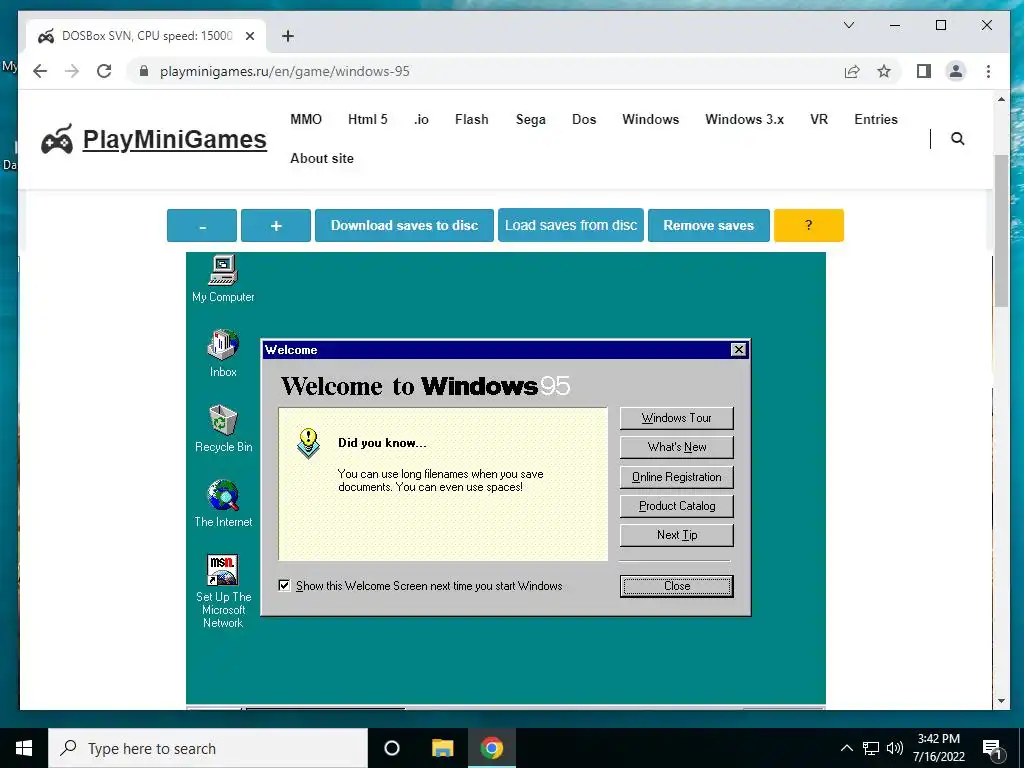Click the minus zoom-out button
Image resolution: width=1024 pixels, height=768 pixels.
(x=202, y=225)
